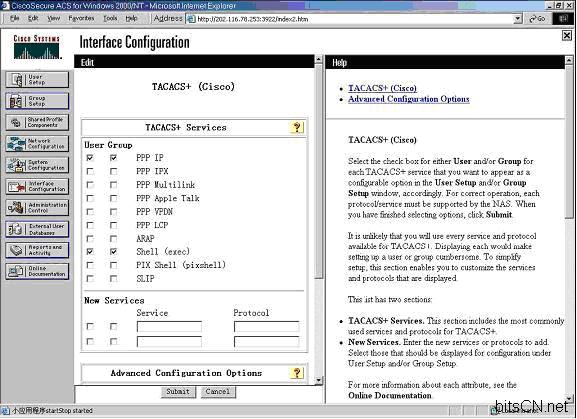Toggle Group checkbox for Shell (exec)
577x419 pixels.
coord(113,252)
